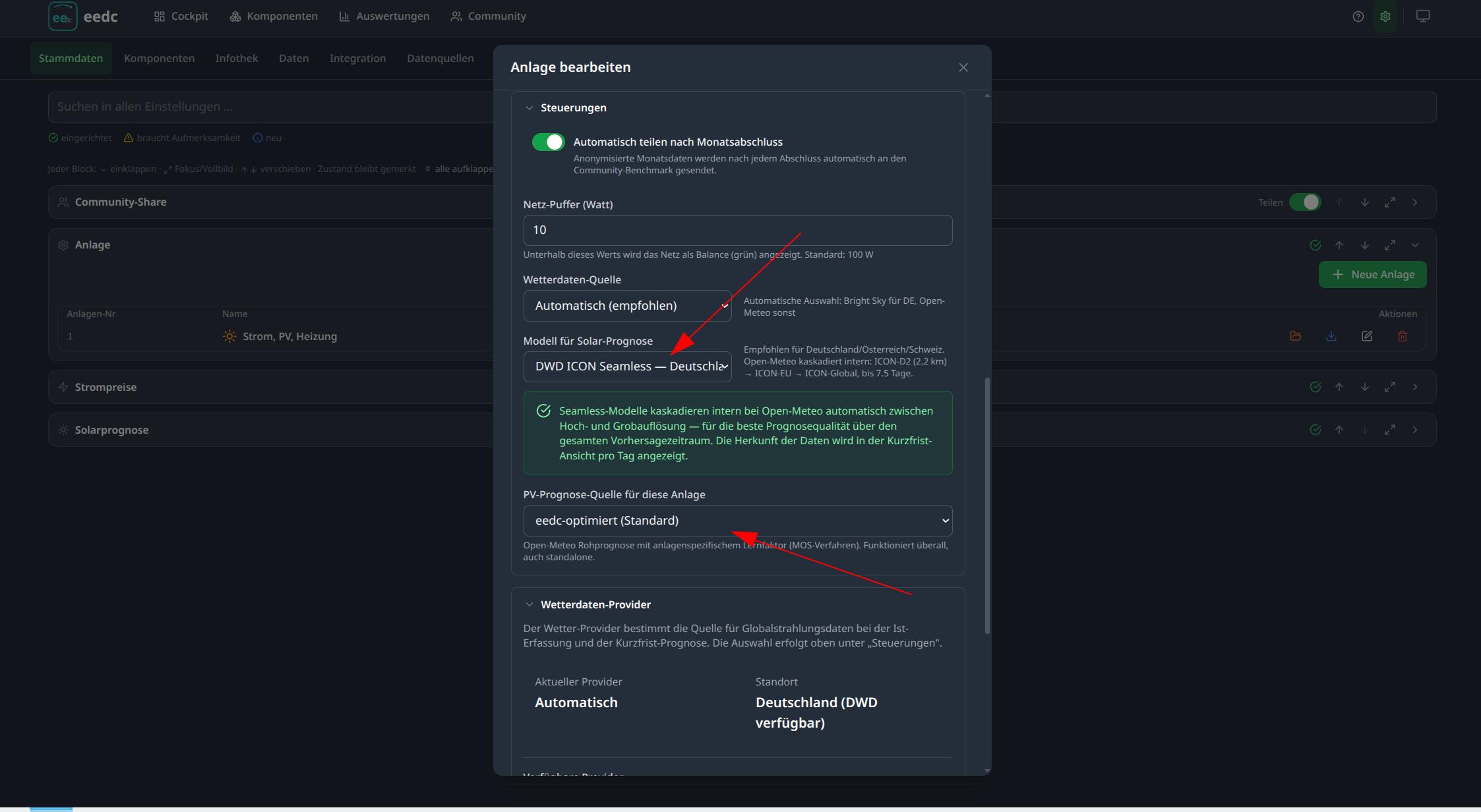Viewport: 1481px width, 812px height.
Task: Expand the Community-Share block chevron
Action: [1415, 202]
